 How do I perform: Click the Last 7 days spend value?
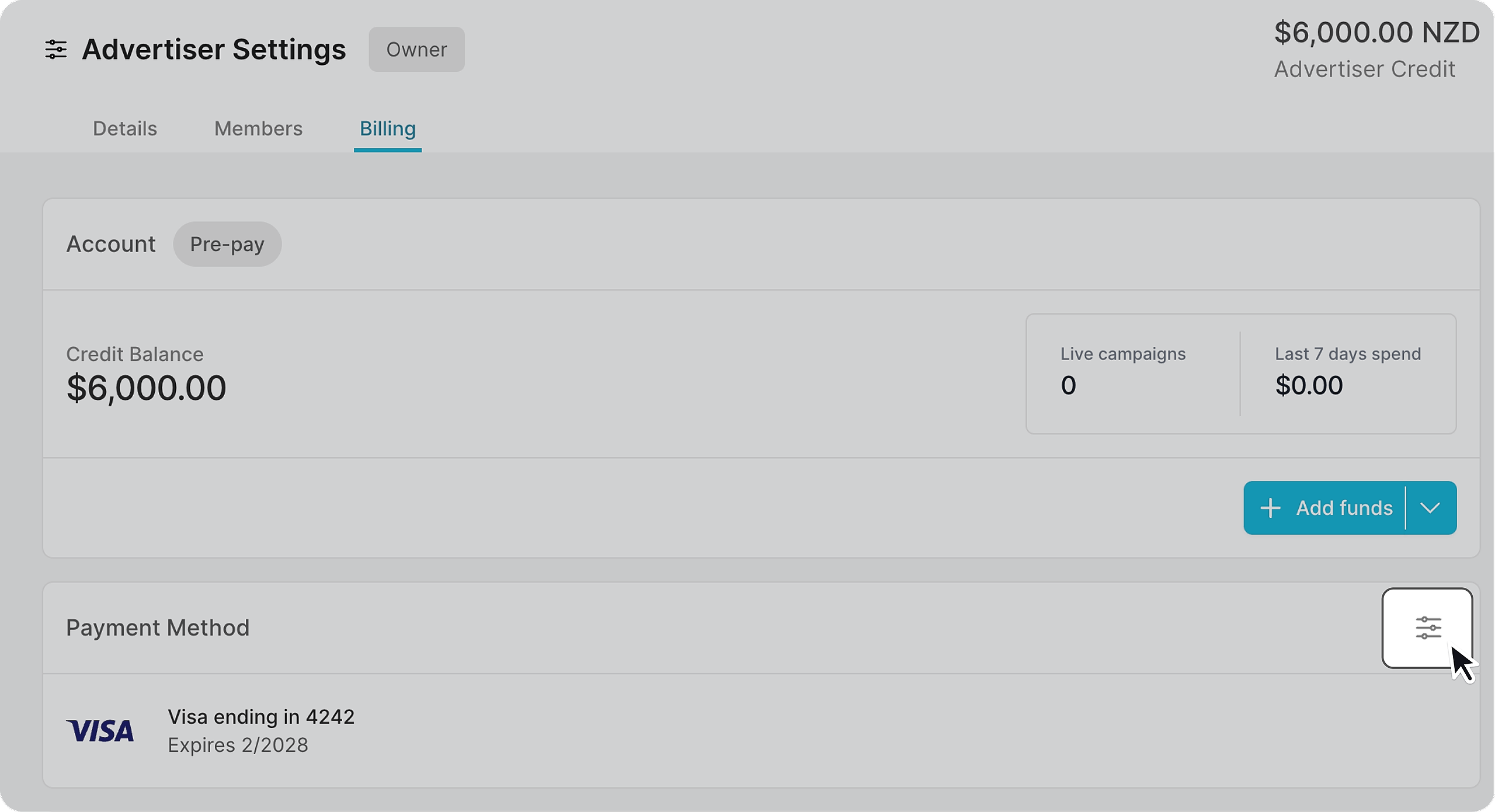coord(1309,385)
